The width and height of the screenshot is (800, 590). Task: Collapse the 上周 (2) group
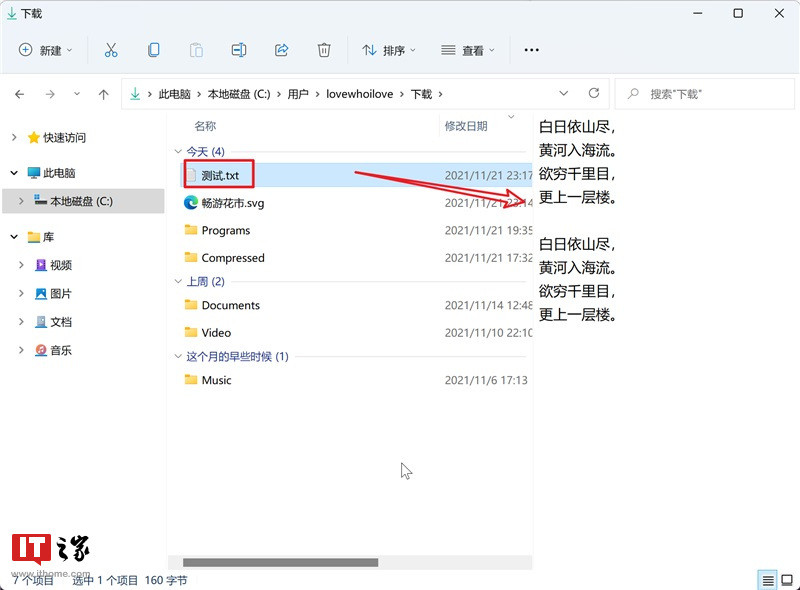point(178,281)
